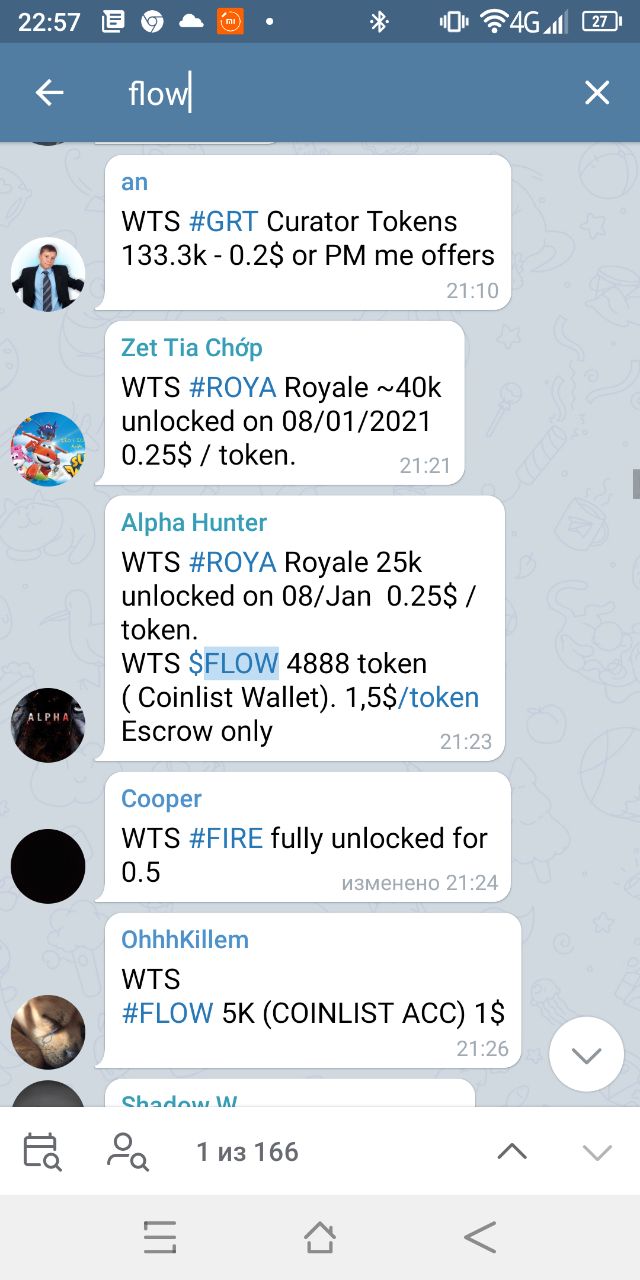
Task: Tap the back arrow in search bar
Action: [x=49, y=93]
